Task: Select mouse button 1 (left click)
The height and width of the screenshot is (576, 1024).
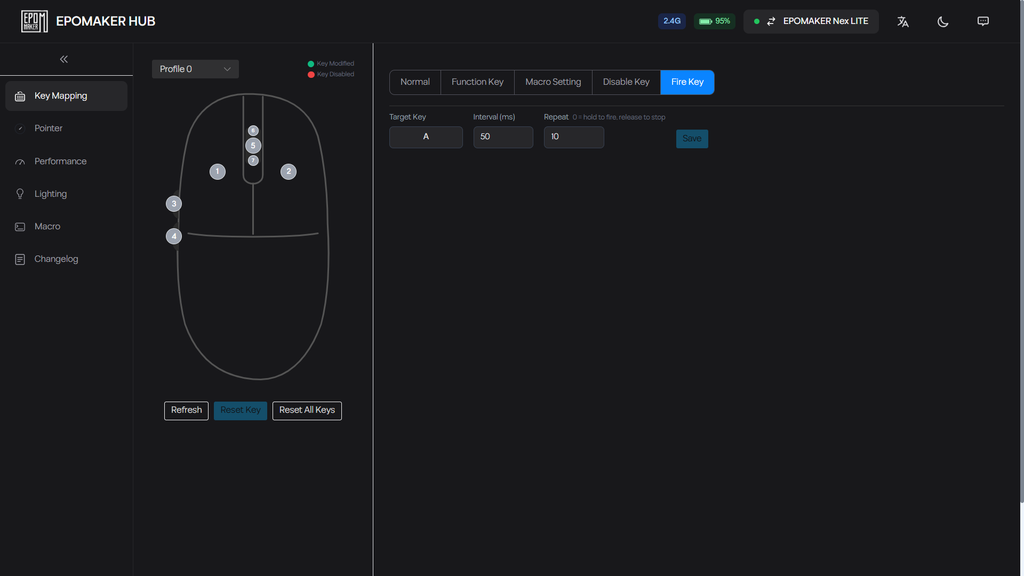Action: (217, 172)
